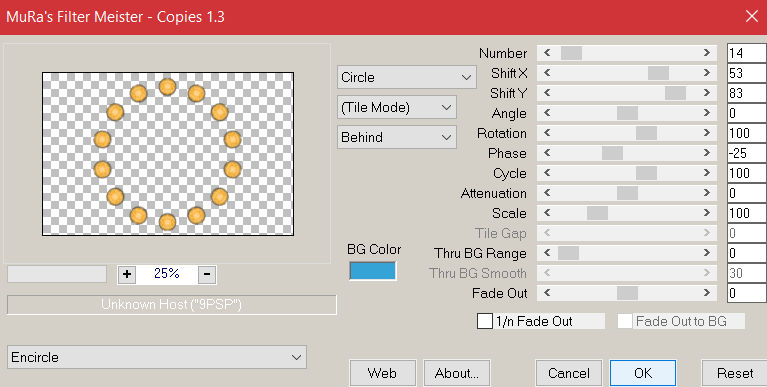Viewport: 767px width, 387px height.
Task: Click the Shift Y value field showing 83
Action: click(747, 93)
